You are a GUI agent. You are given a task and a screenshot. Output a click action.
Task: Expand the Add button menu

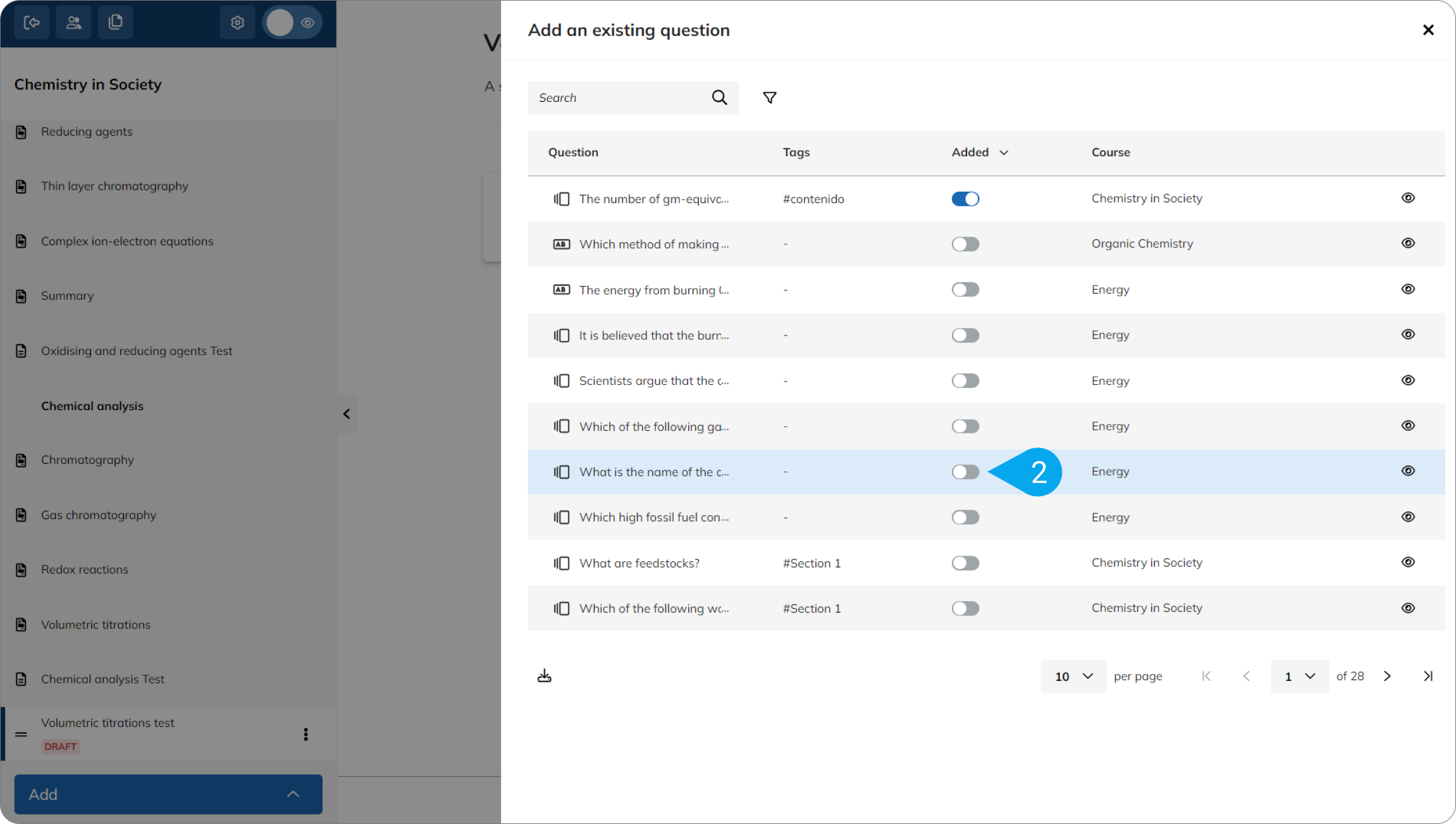coord(168,794)
